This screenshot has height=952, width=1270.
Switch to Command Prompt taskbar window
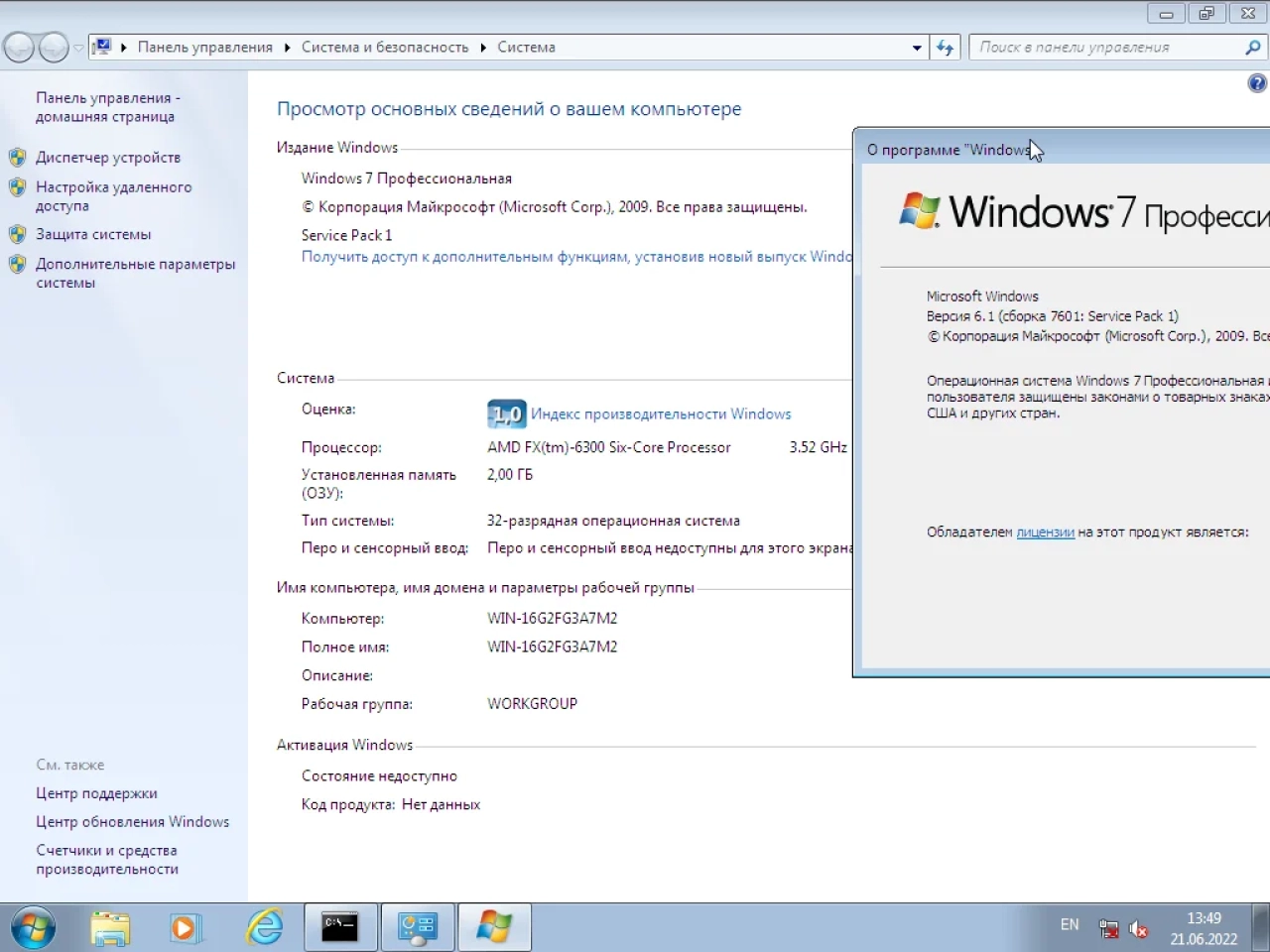(340, 928)
